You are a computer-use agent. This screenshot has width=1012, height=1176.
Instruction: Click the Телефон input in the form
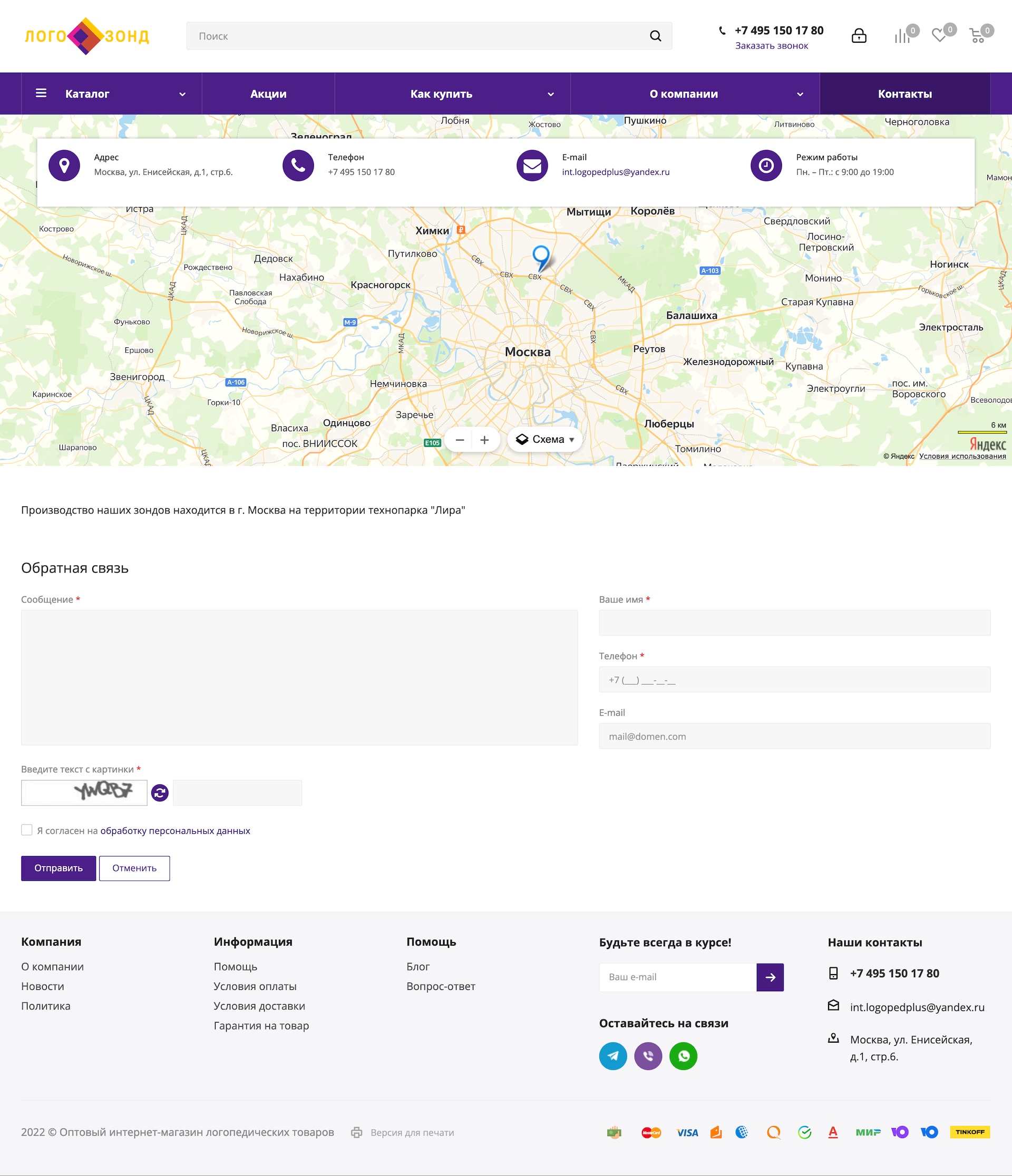coord(795,679)
